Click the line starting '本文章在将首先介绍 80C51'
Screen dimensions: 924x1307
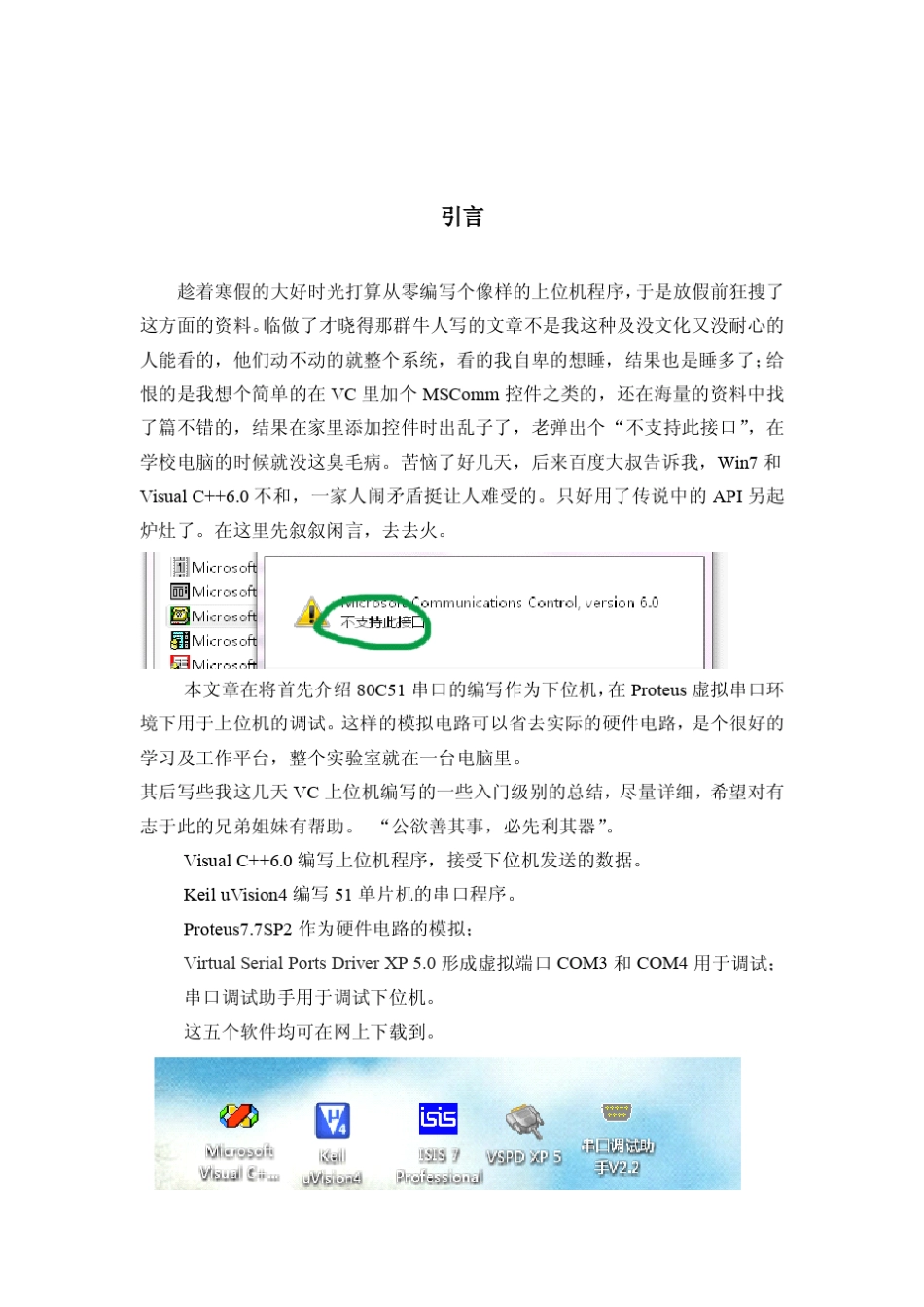click(483, 690)
